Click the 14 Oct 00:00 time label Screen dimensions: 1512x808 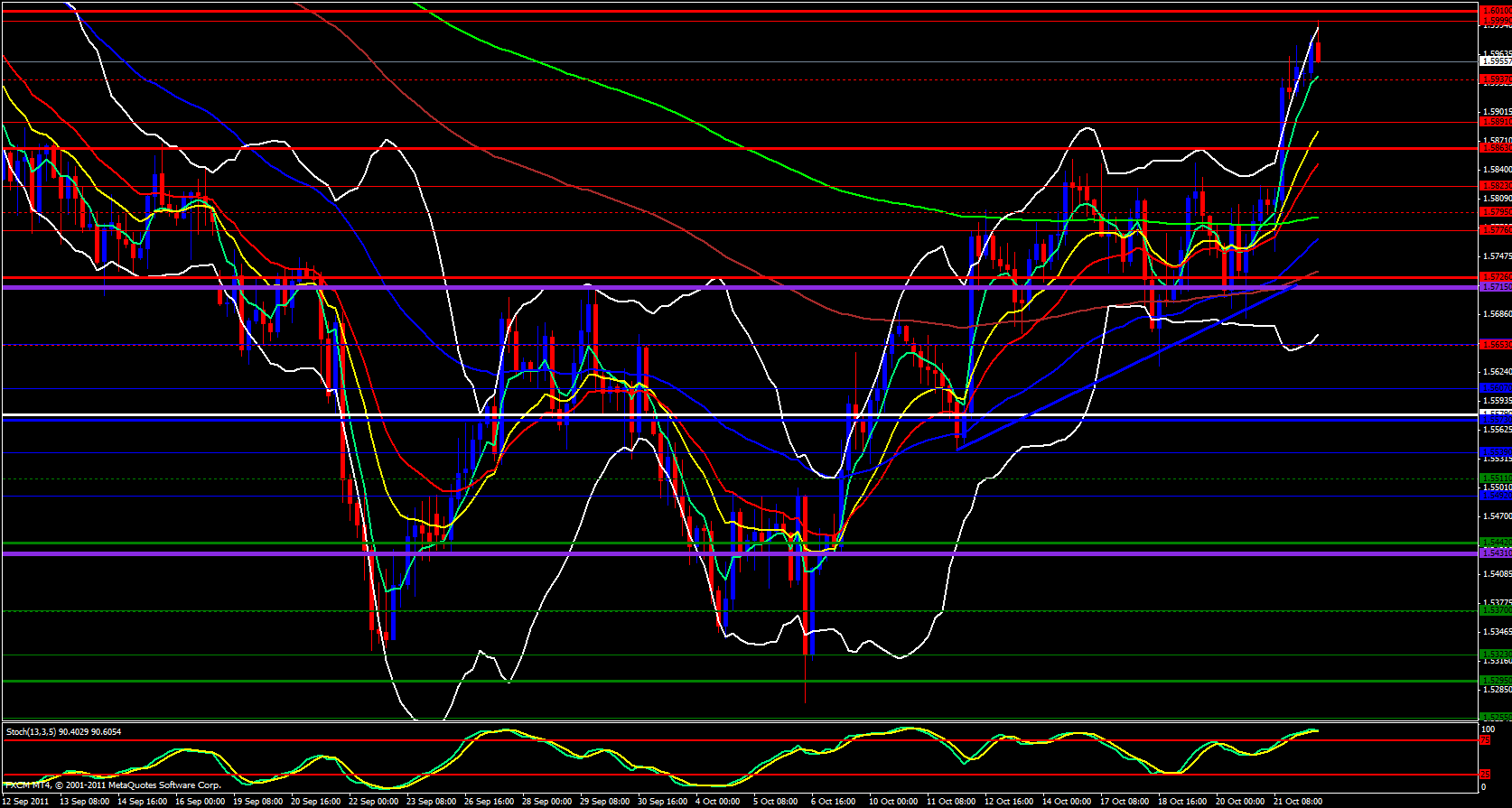pos(1067,802)
